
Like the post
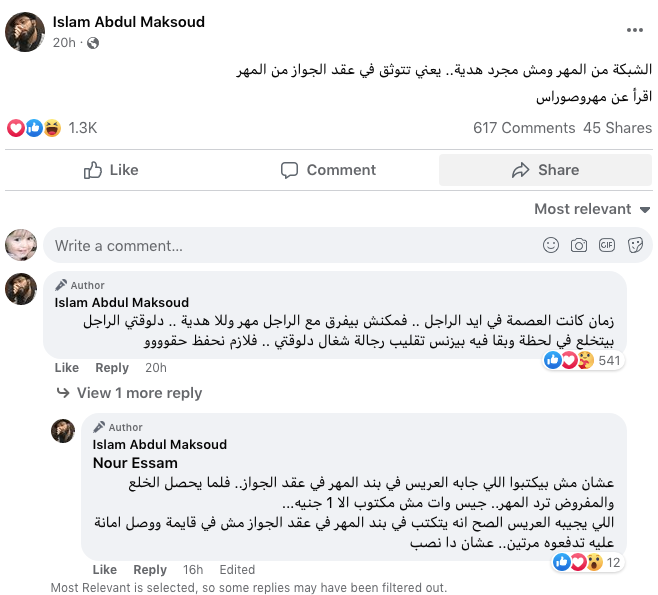[112, 170]
